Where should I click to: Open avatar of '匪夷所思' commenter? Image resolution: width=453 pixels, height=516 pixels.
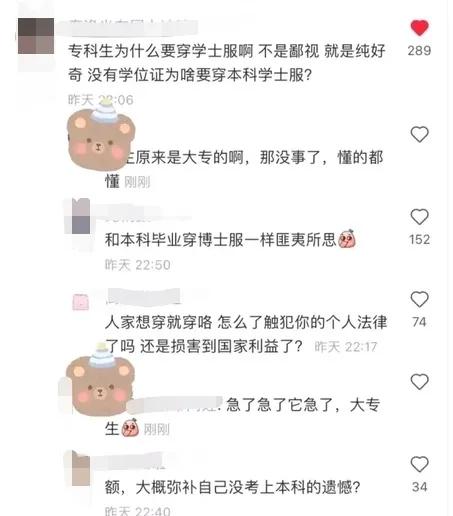click(x=81, y=216)
